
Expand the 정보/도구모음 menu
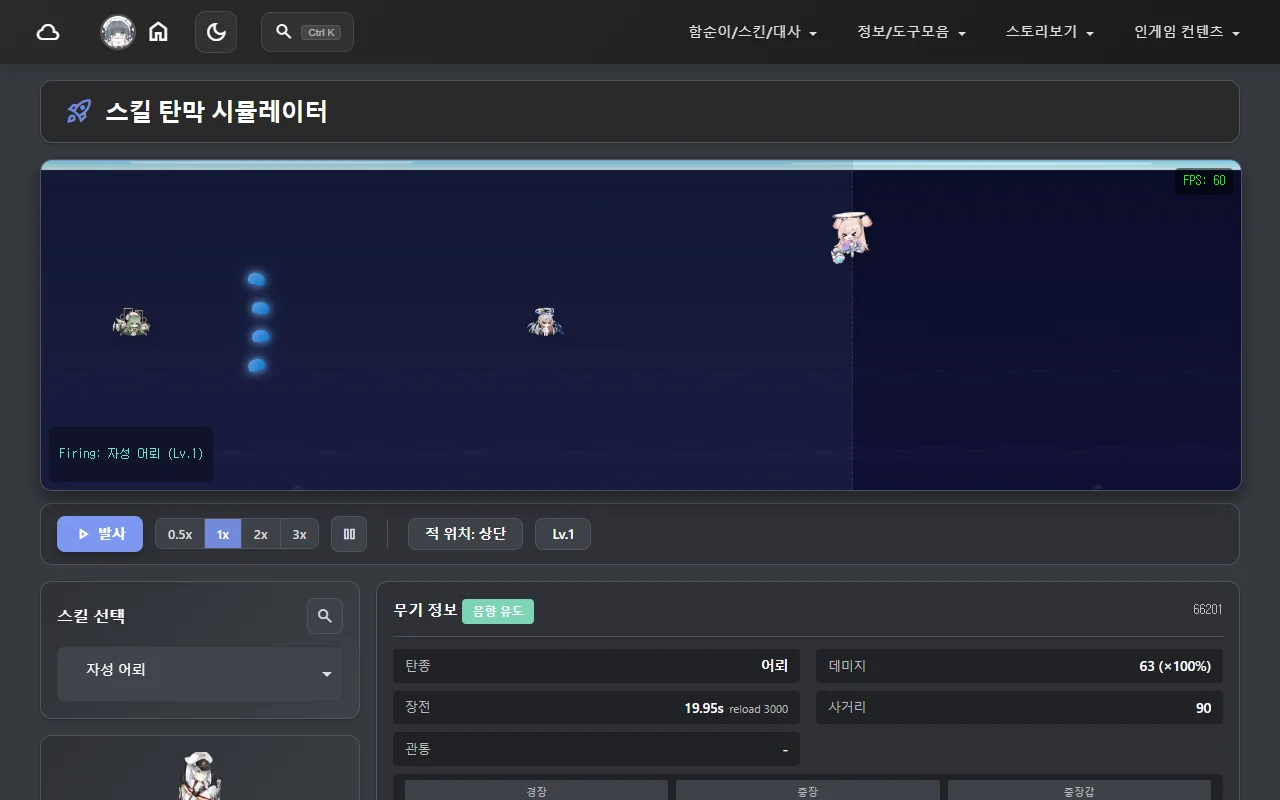coord(911,32)
